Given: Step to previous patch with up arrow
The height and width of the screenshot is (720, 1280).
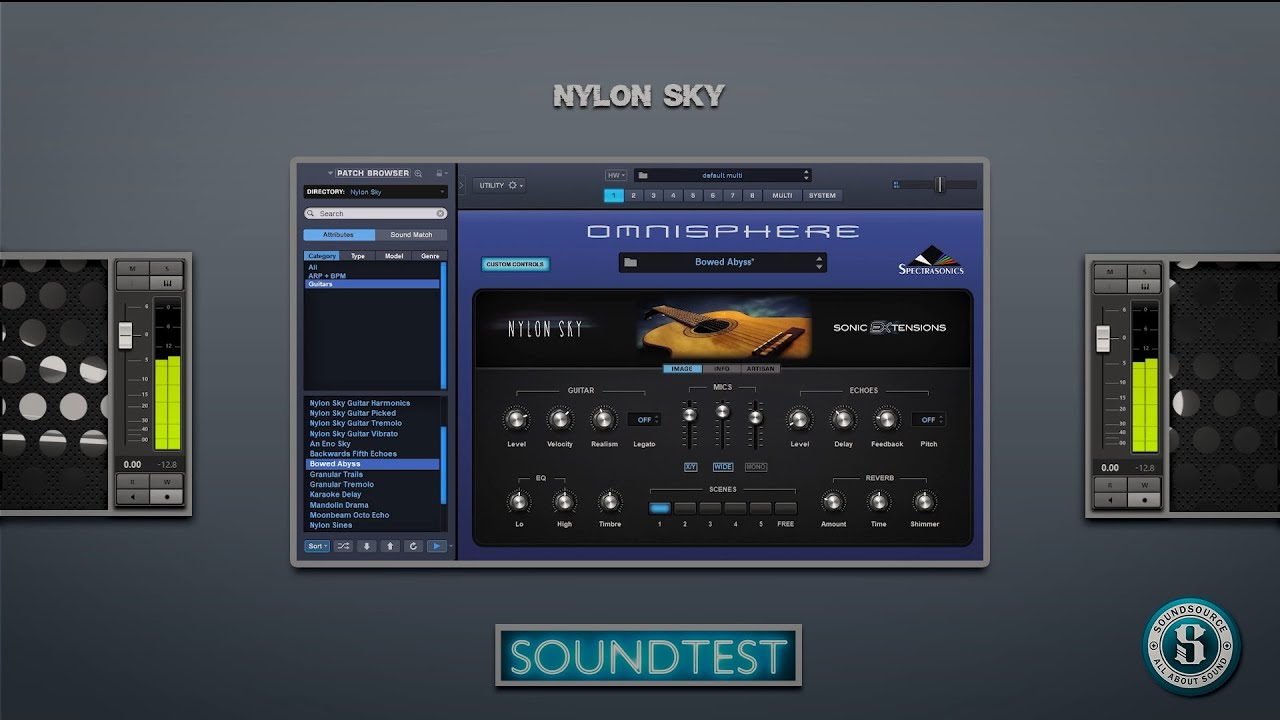Looking at the screenshot, I should [390, 546].
